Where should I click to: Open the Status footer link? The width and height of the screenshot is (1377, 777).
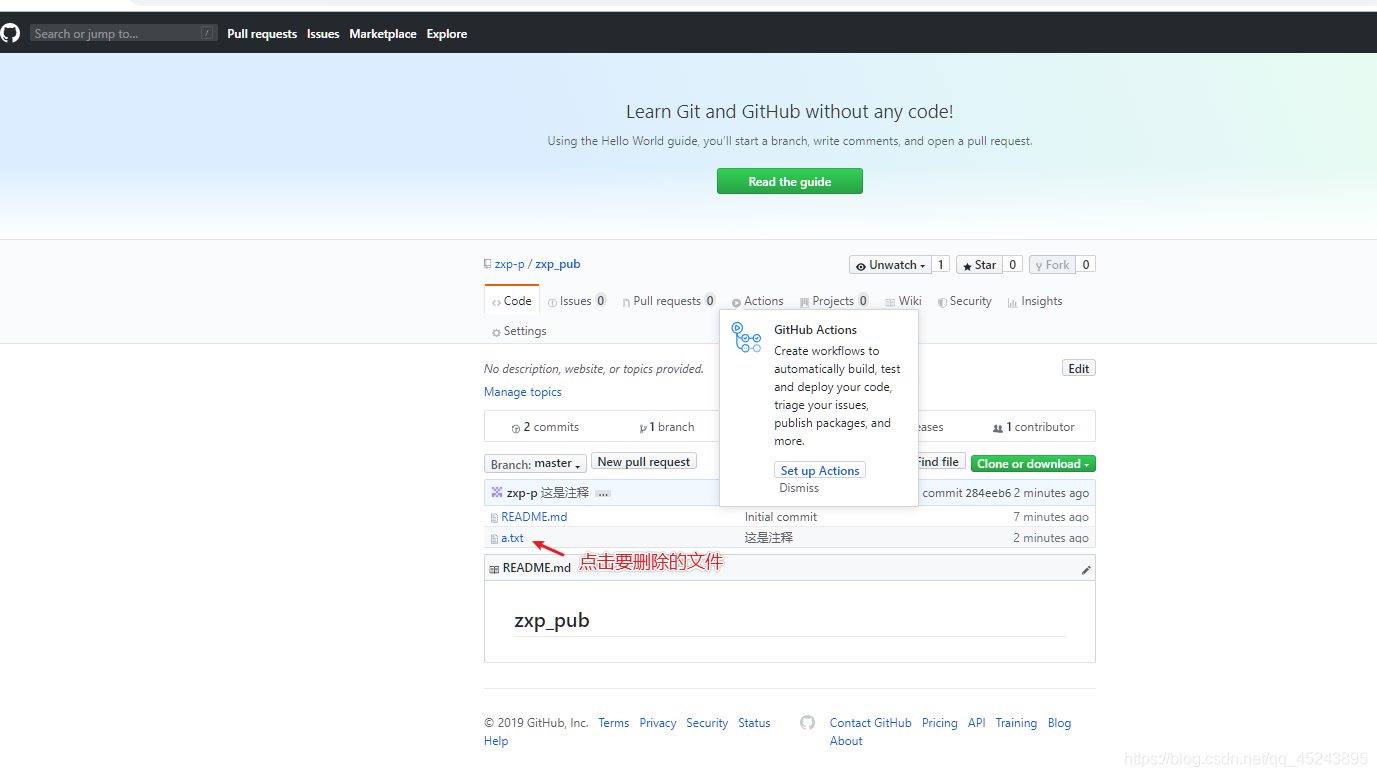click(x=754, y=723)
